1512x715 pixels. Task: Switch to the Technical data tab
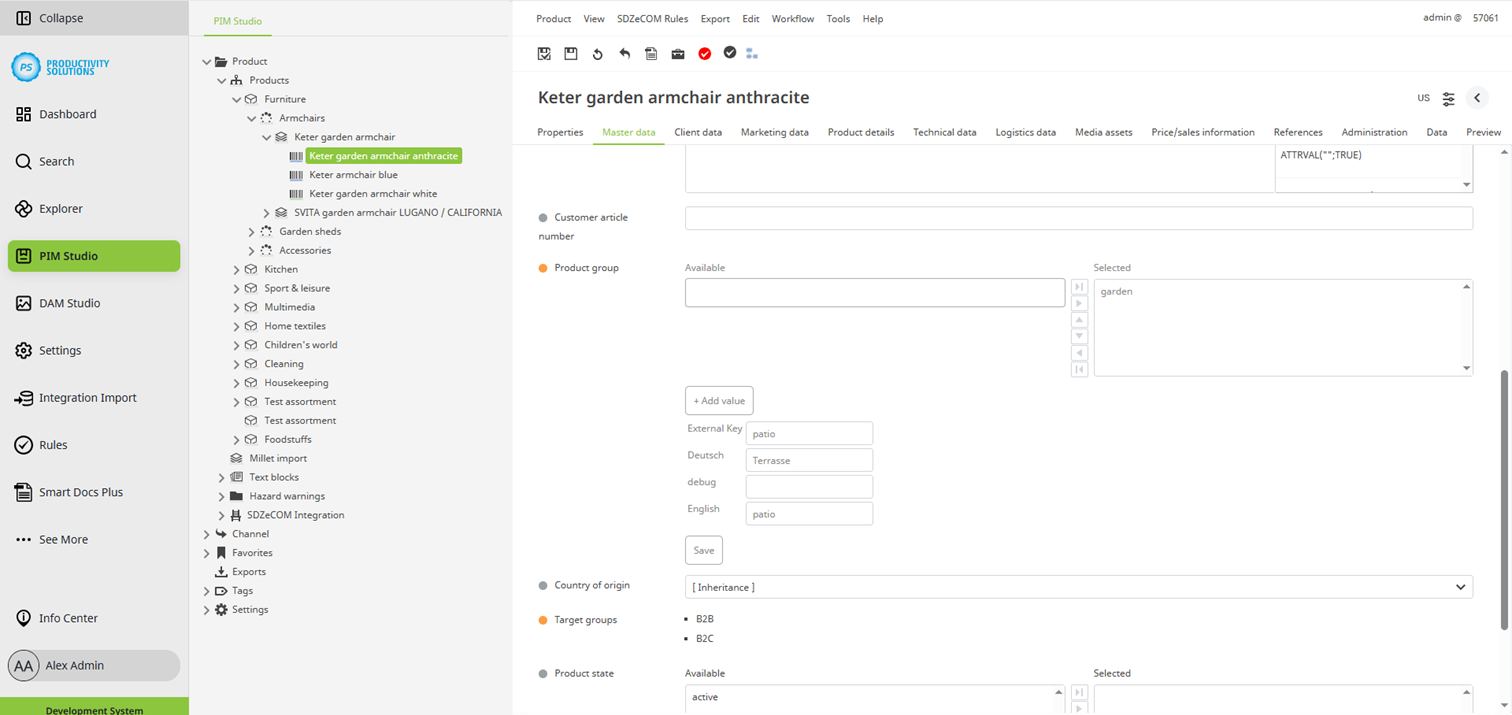(x=944, y=132)
